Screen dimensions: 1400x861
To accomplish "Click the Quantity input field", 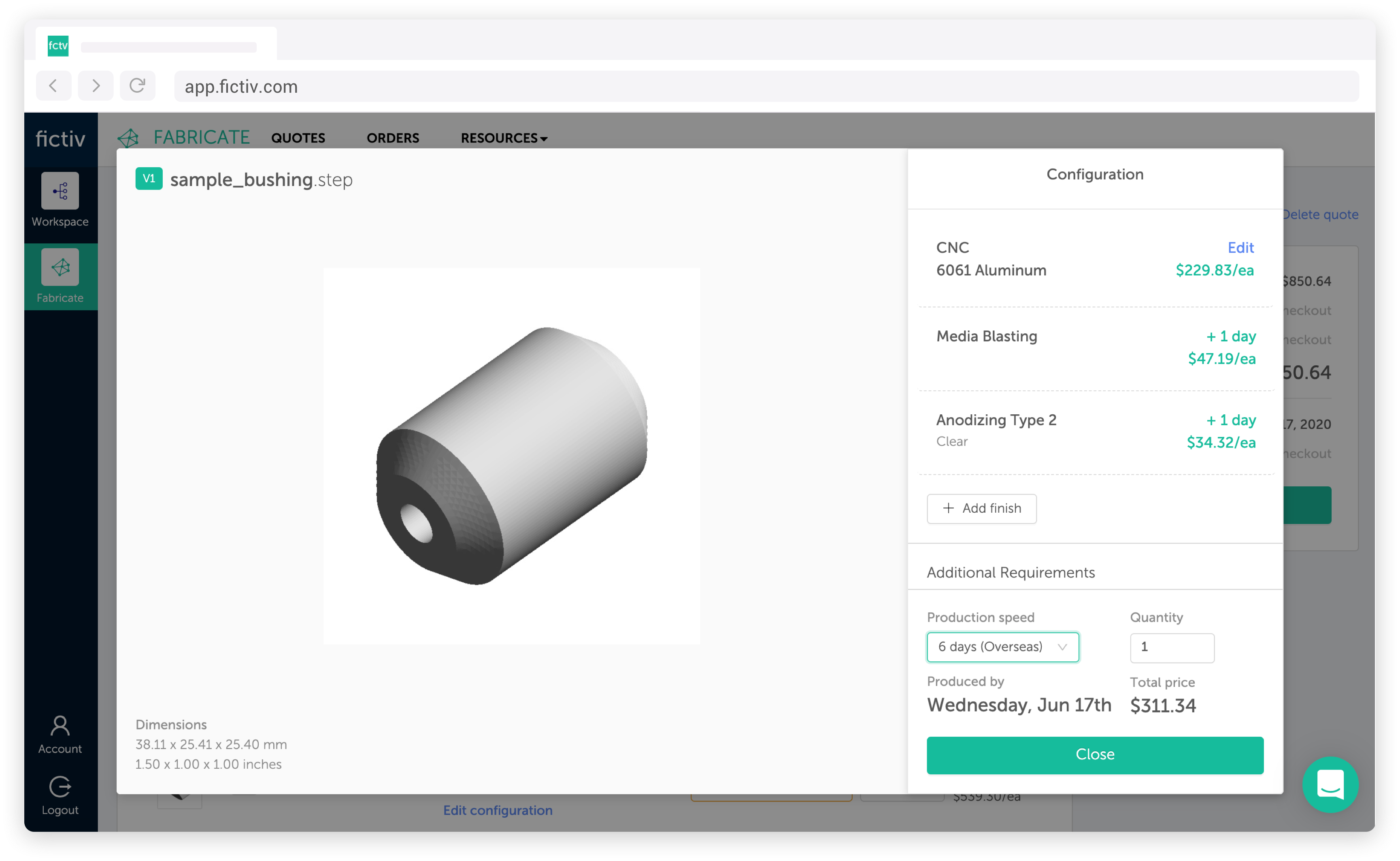I will [x=1171, y=648].
